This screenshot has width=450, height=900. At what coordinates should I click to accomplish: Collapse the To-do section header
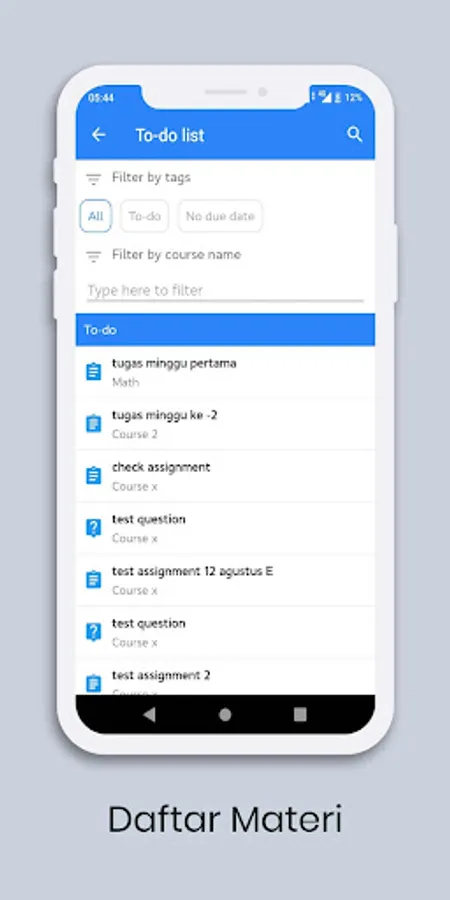225,329
